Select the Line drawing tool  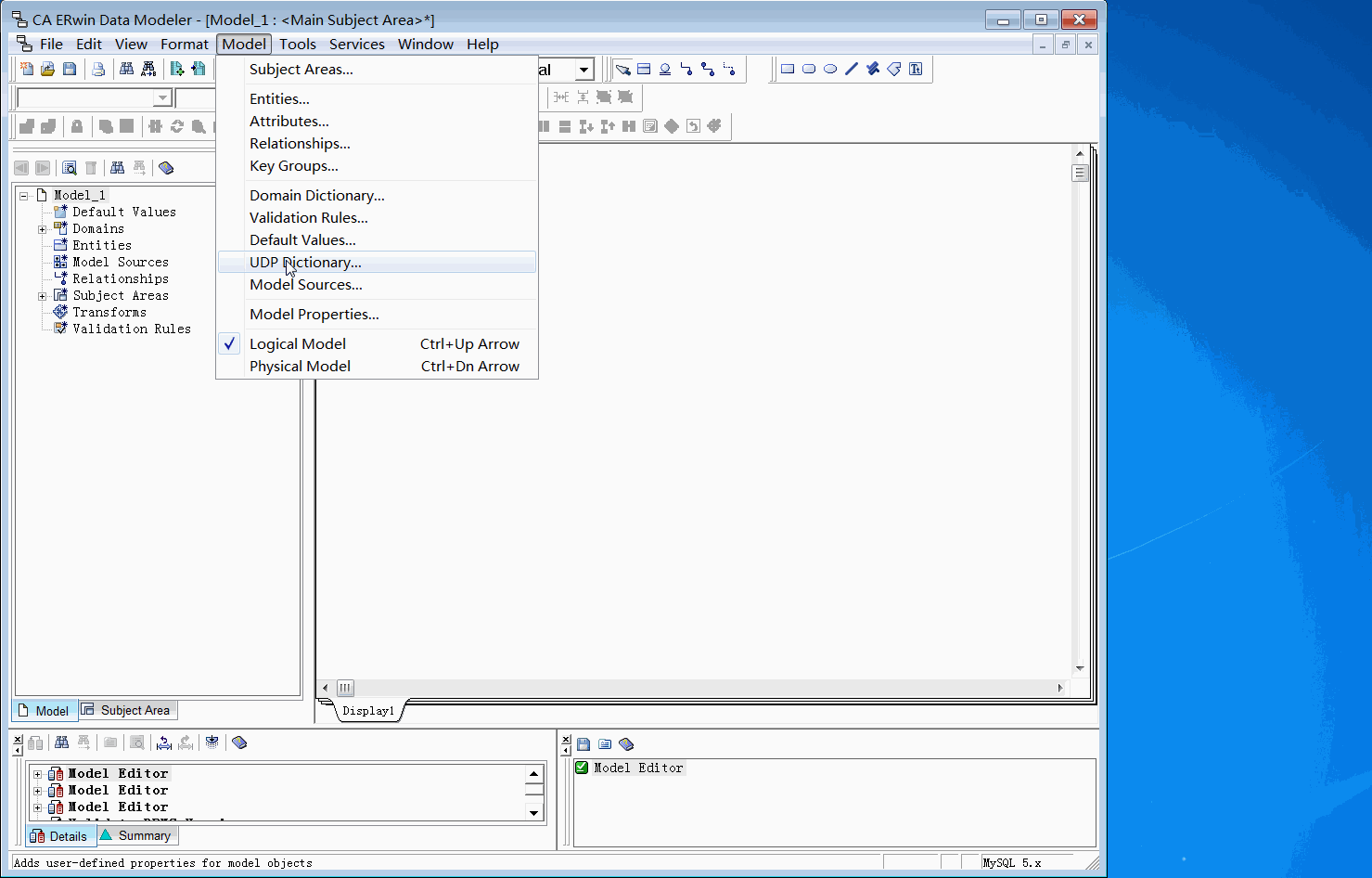point(852,69)
